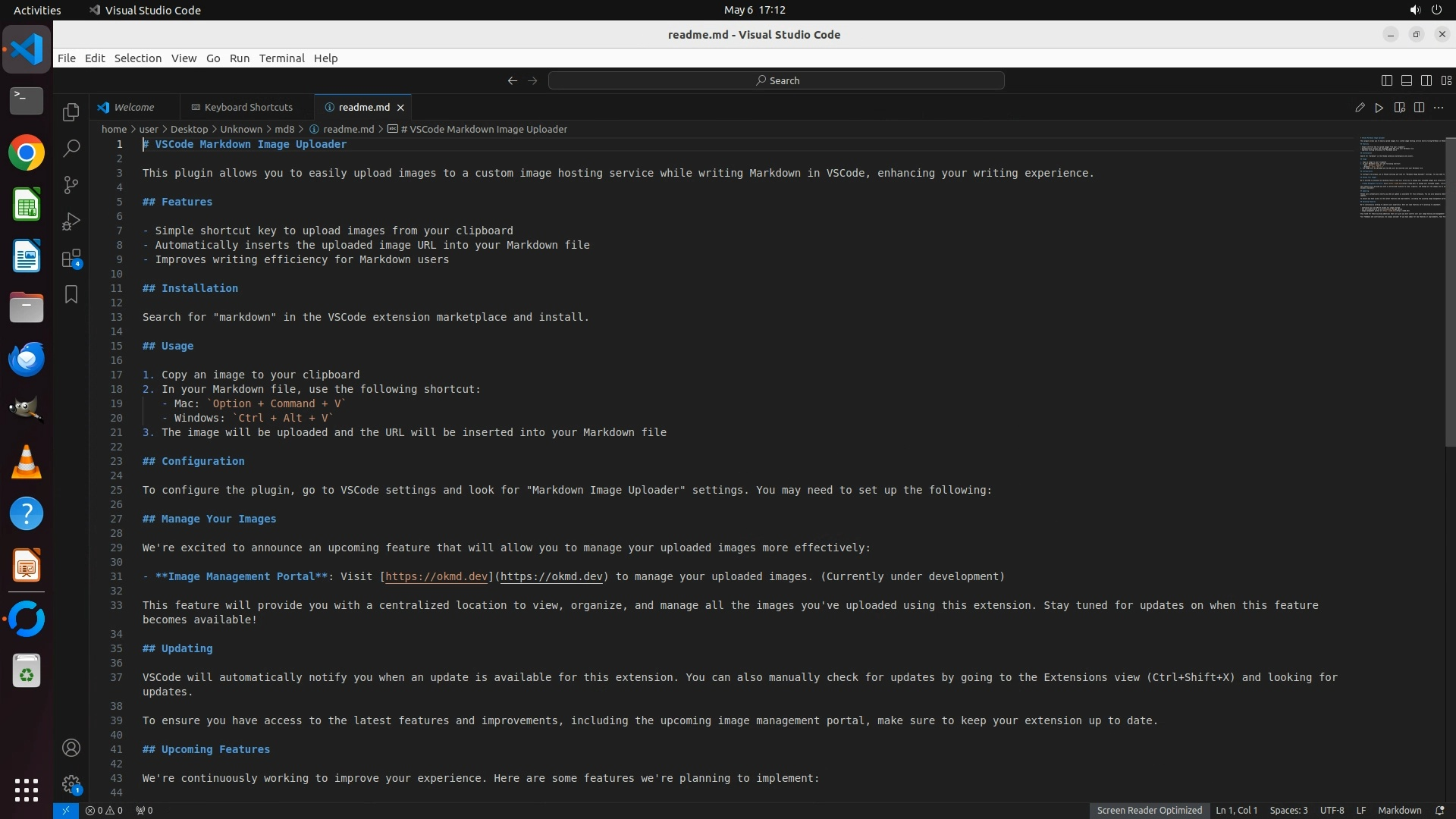Open the Bookmarks icon in activity bar
Viewport: 1456px width, 819px height.
click(71, 294)
